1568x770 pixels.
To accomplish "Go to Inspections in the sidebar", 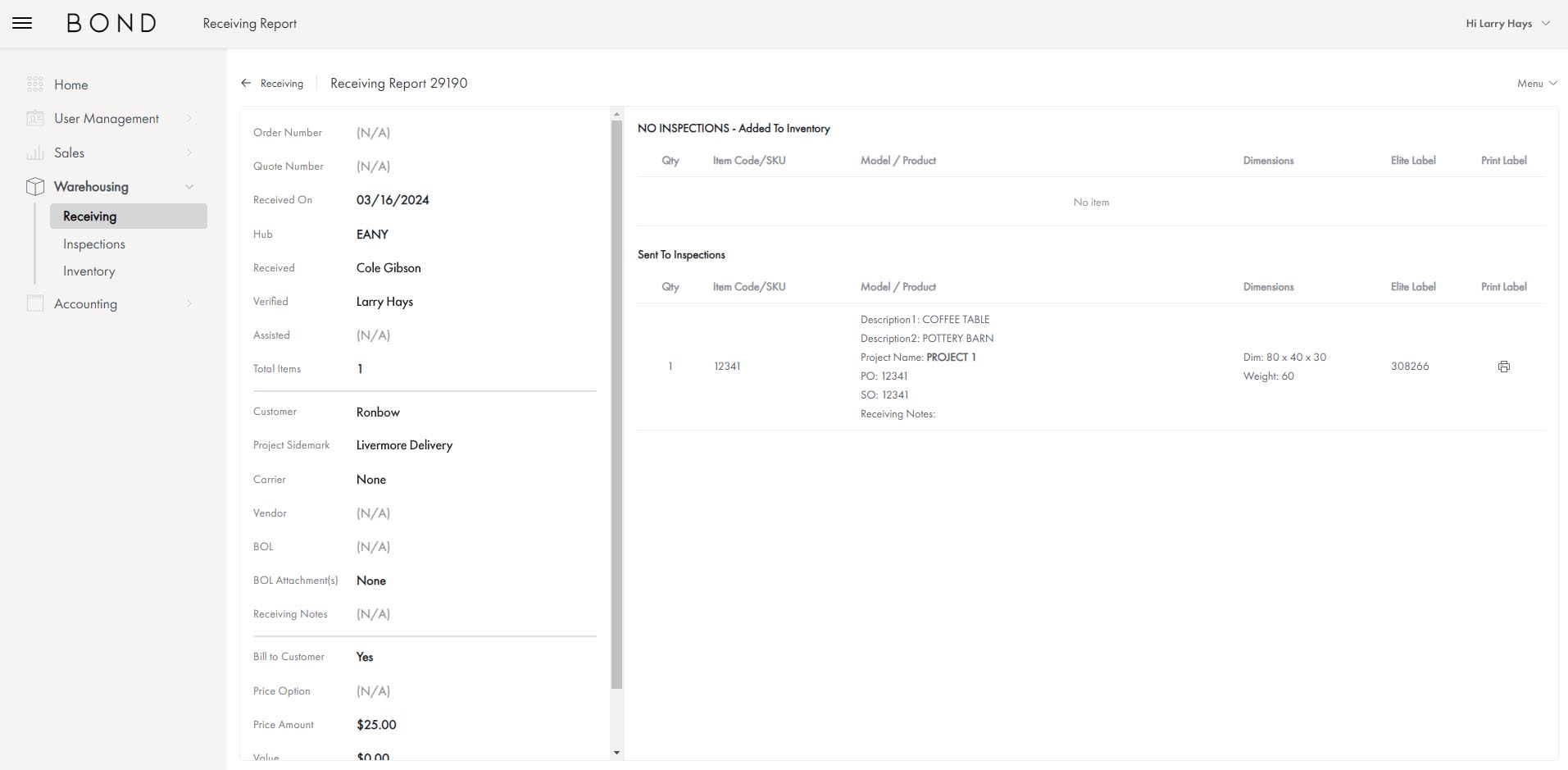I will (x=94, y=244).
